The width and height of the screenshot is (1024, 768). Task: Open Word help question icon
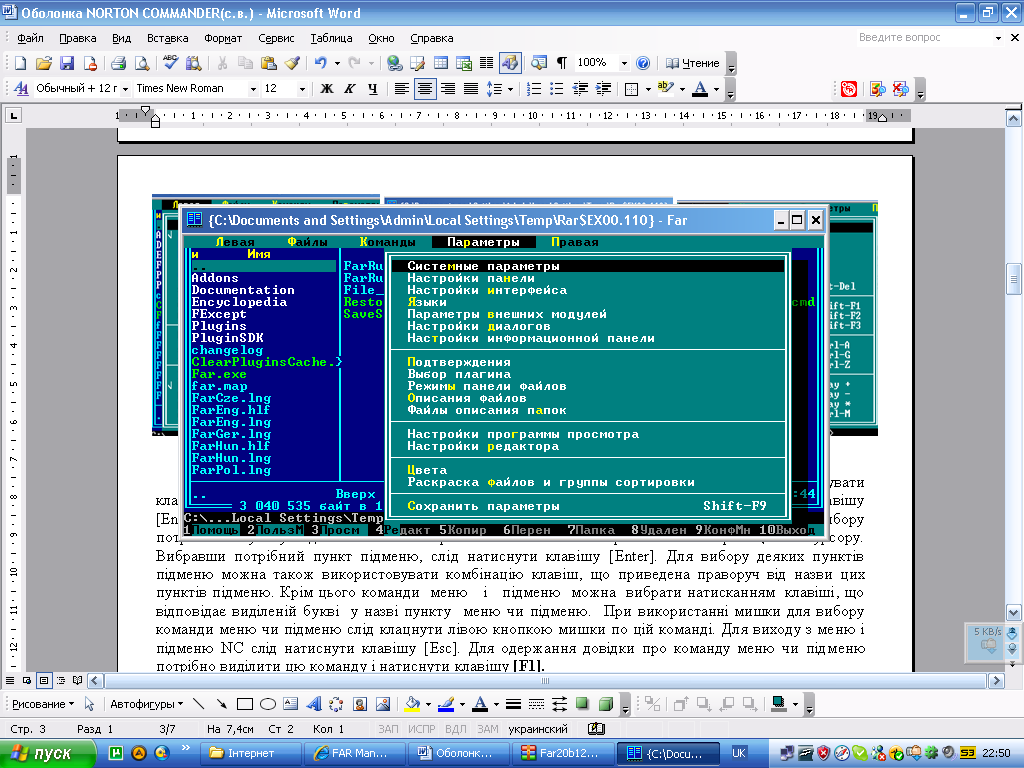(643, 63)
